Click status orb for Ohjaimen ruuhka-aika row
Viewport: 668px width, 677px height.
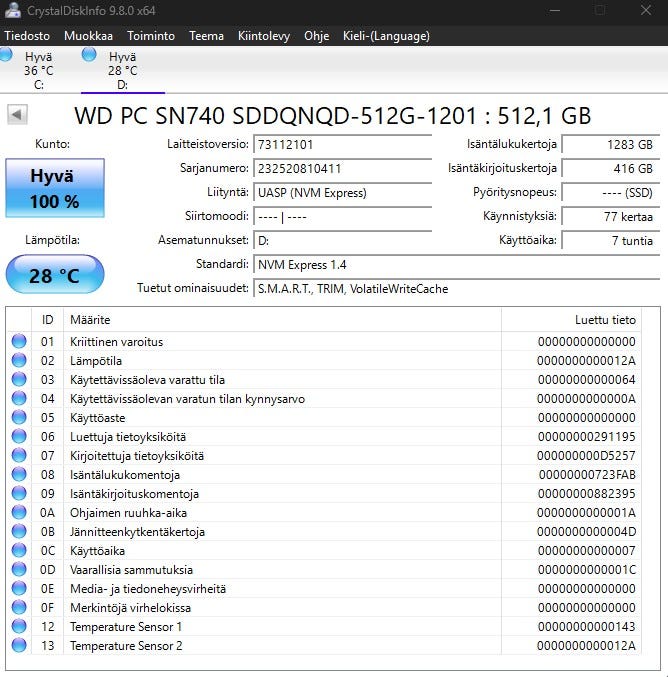pos(19,512)
